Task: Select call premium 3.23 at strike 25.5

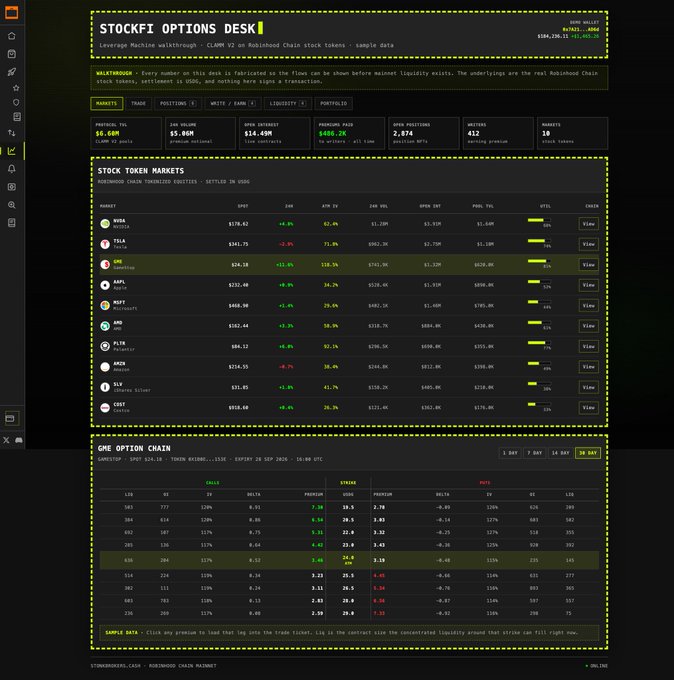Action: (x=317, y=575)
